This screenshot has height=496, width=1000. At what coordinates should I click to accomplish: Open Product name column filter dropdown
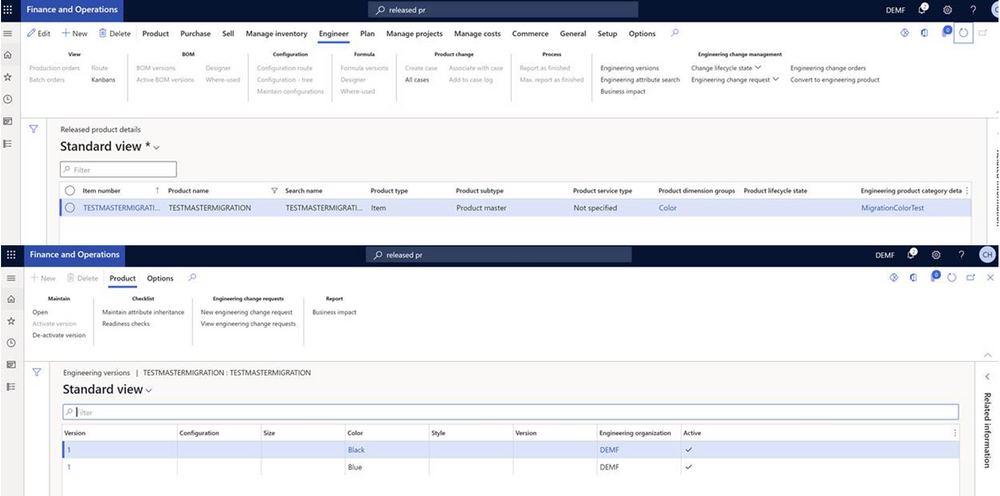click(x=274, y=191)
